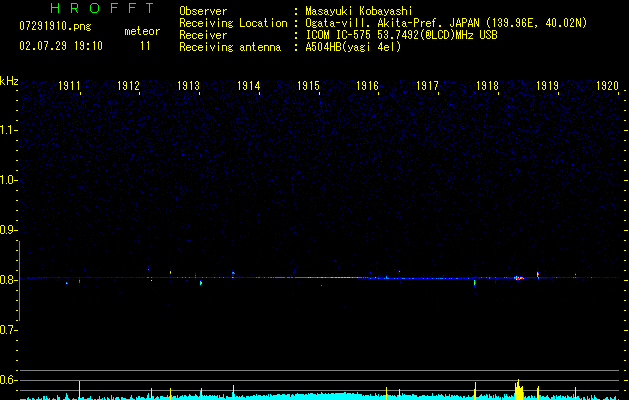
Task: Click the ICOM IC-575 receiver value
Action: (x=401, y=35)
